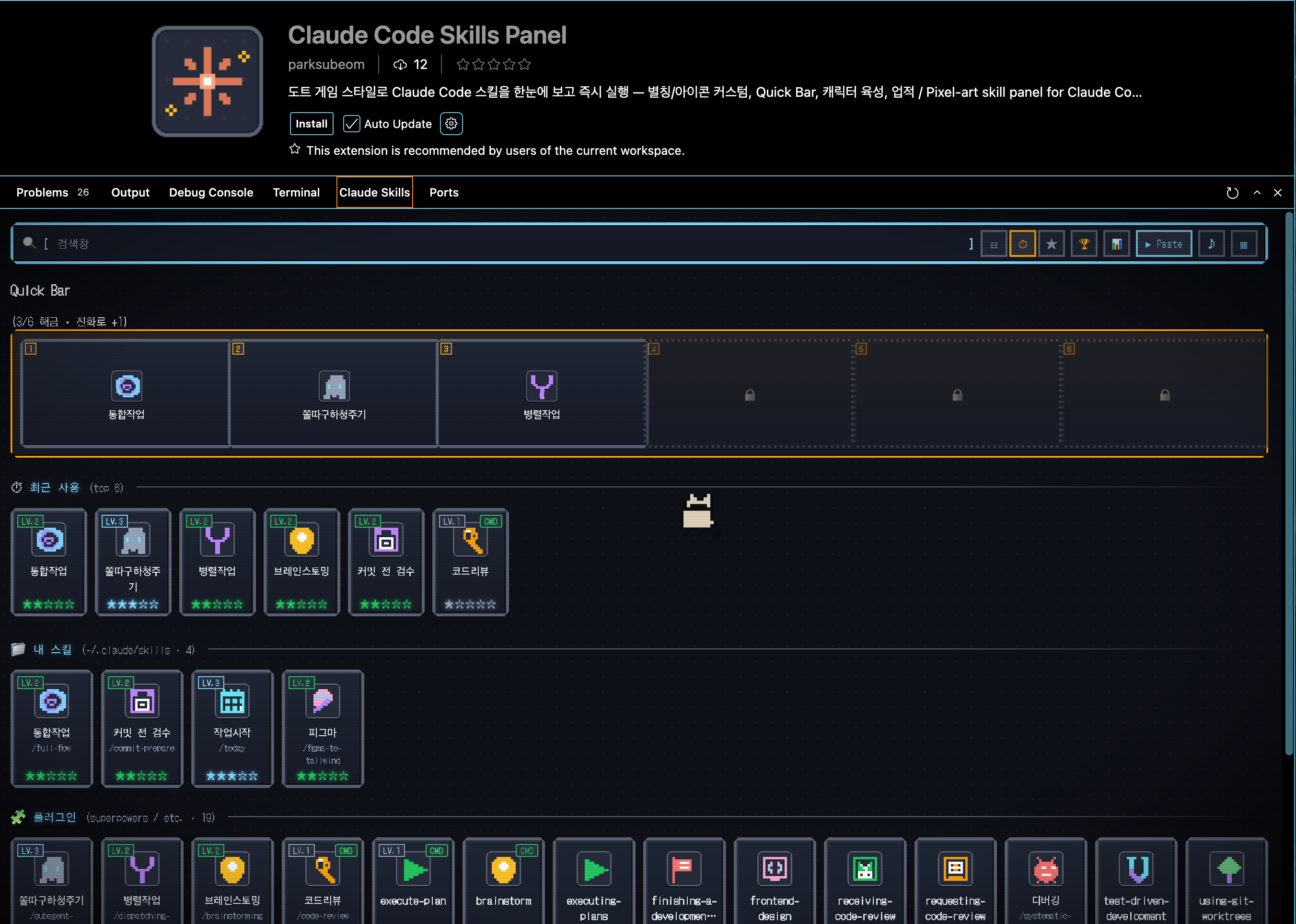Toggle the favorites star filter
This screenshot has height=924, width=1296.
[x=1052, y=244]
